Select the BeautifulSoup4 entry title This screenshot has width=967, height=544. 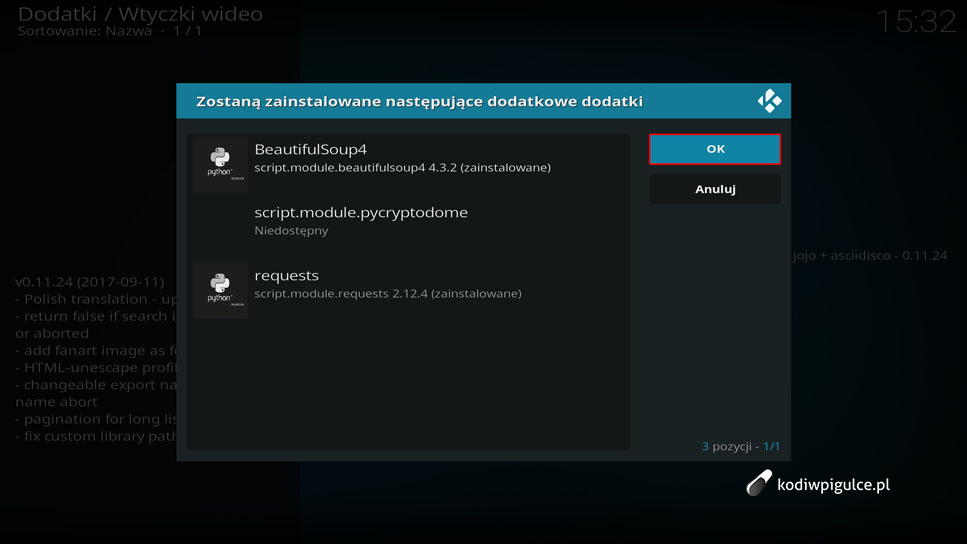(311, 150)
